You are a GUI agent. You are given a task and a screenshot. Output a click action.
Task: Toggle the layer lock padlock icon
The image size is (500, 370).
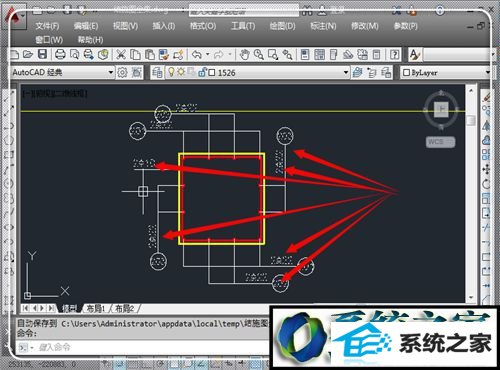[x=202, y=72]
